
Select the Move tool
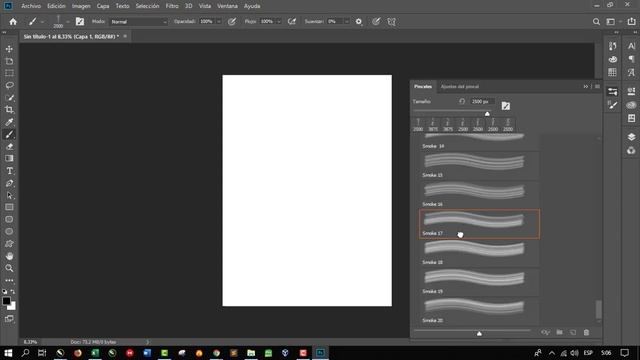(x=9, y=49)
